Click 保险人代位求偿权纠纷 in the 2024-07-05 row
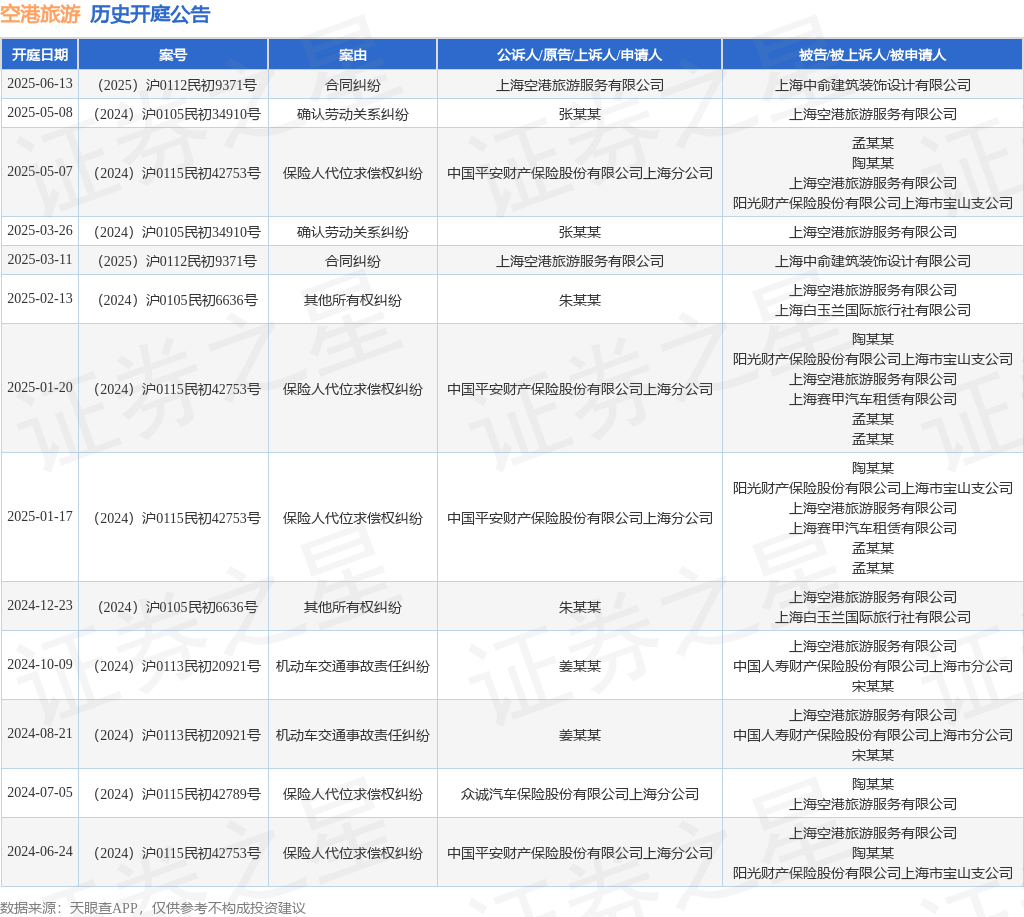Screen dimensions: 1024x917 pyautogui.click(x=353, y=794)
